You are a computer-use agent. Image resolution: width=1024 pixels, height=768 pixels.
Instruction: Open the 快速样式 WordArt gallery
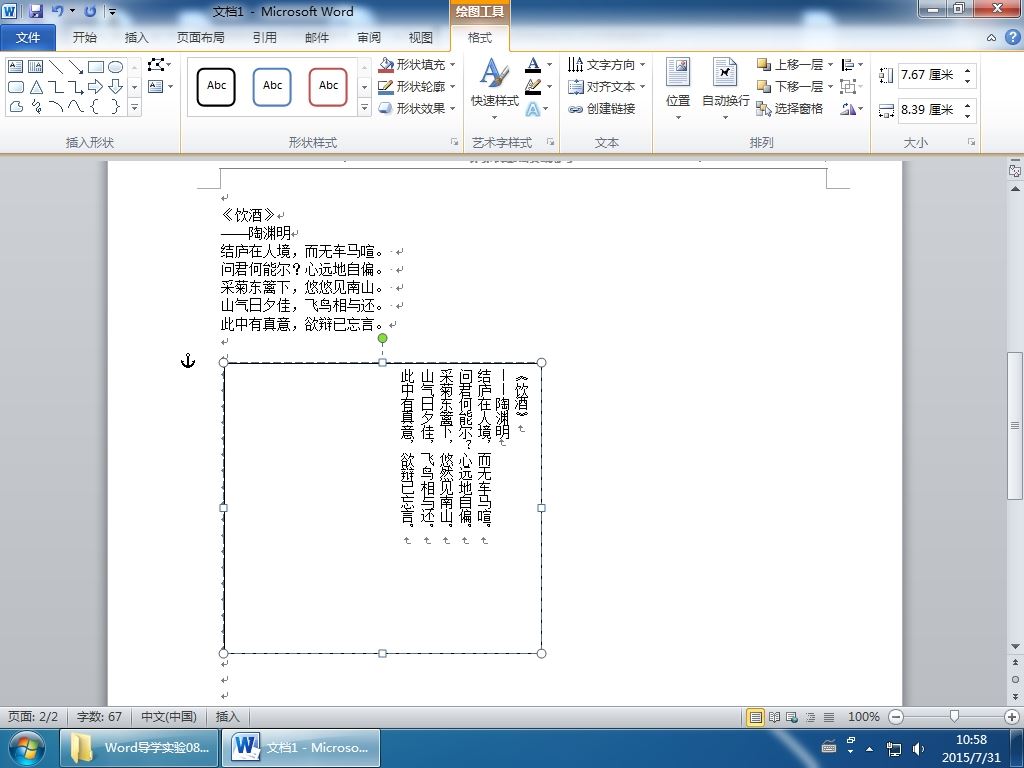pyautogui.click(x=494, y=90)
